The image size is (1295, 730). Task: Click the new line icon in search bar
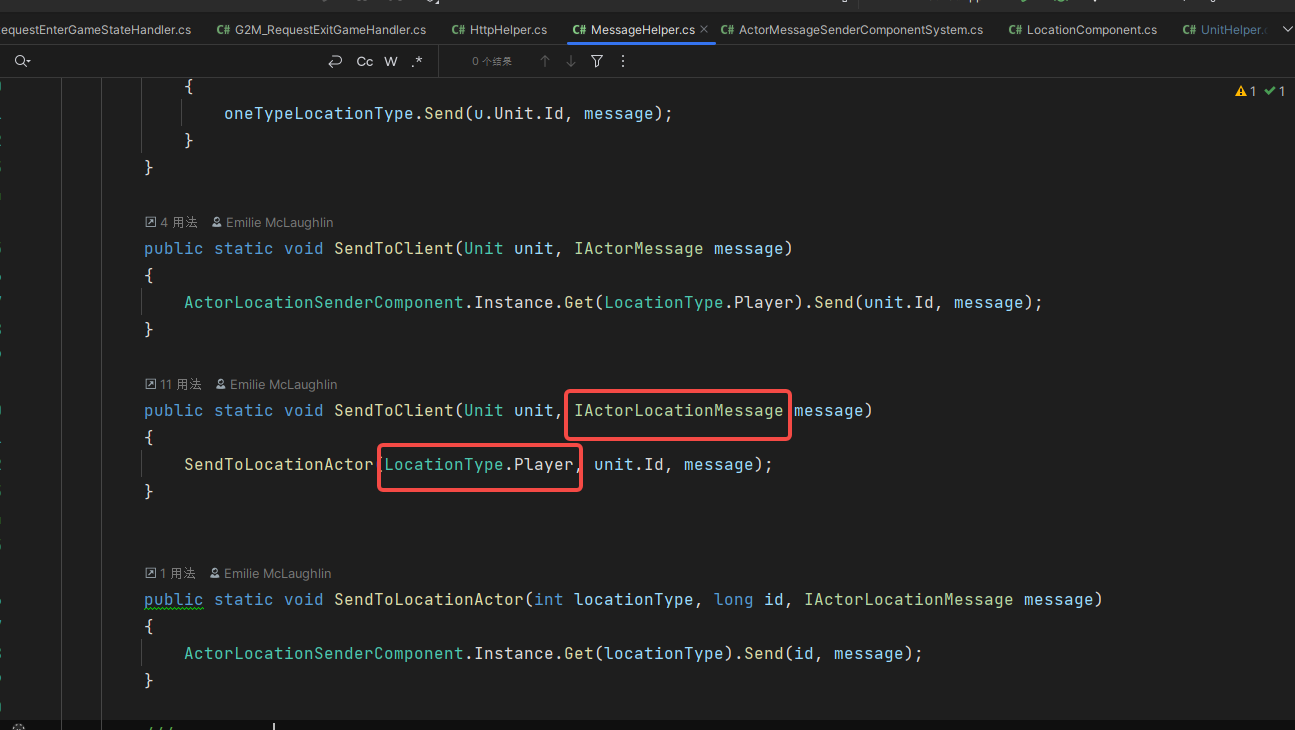(335, 62)
